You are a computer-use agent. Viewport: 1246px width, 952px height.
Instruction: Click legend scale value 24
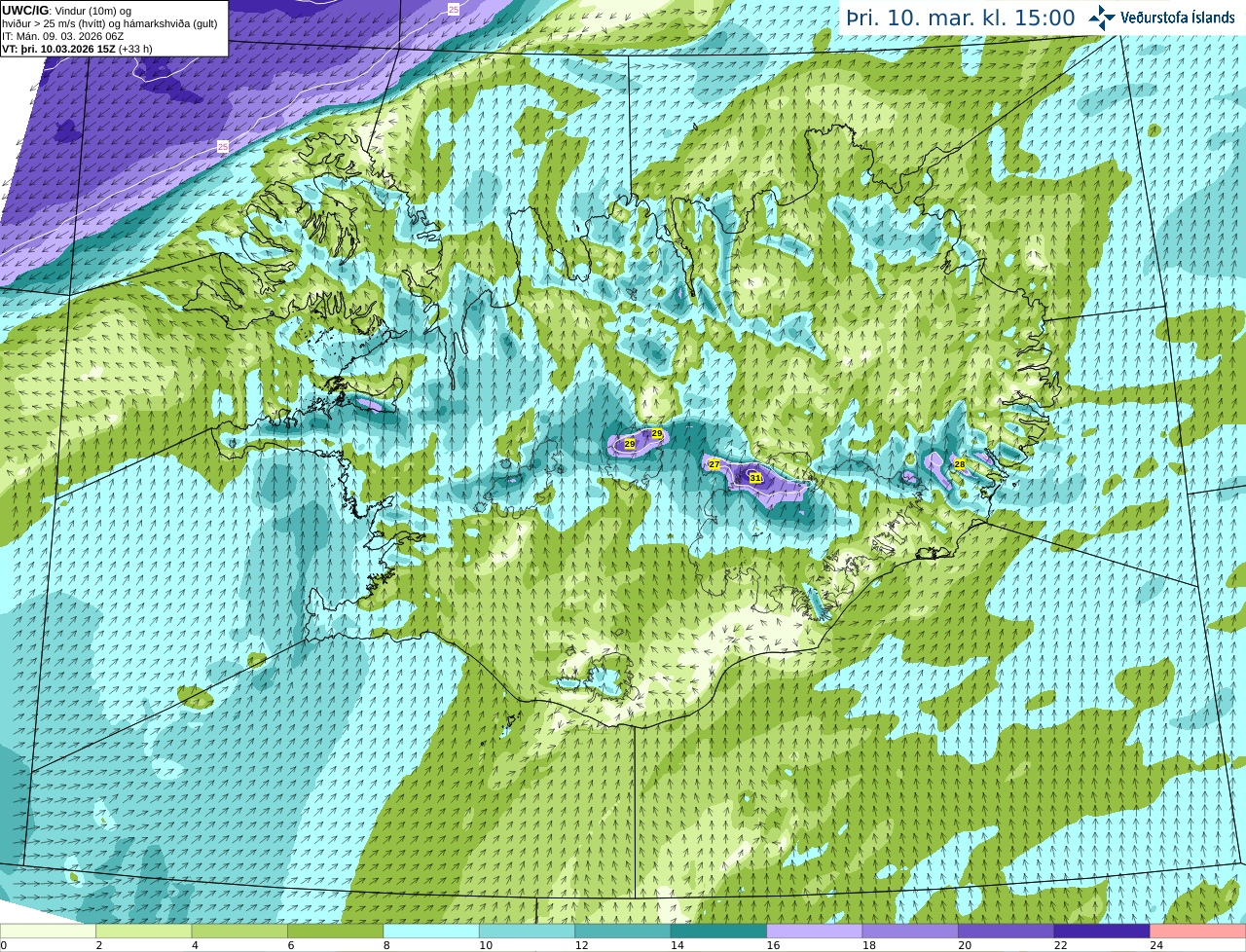point(1157,945)
